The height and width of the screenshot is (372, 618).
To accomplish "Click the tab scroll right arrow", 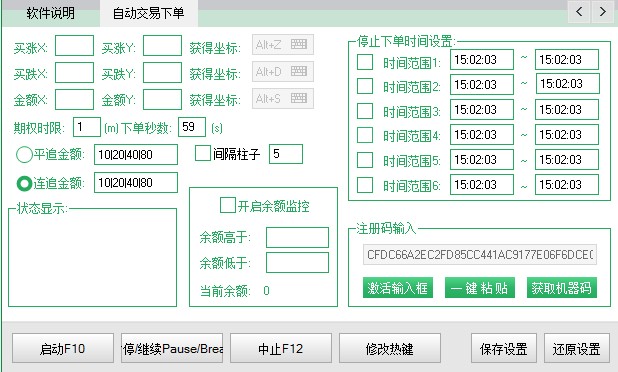I will pos(603,11).
